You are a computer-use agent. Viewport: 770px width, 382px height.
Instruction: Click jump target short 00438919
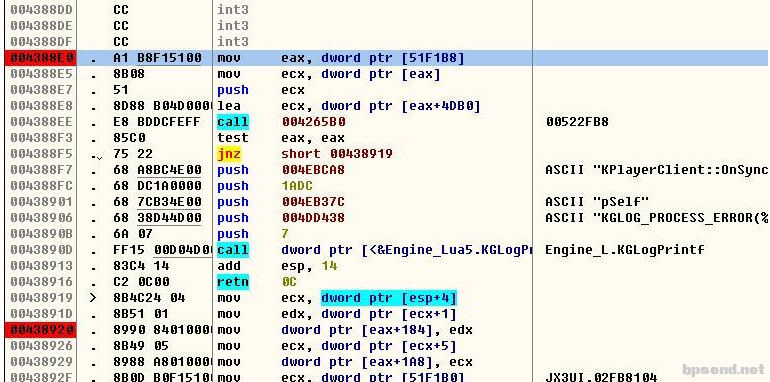point(337,154)
